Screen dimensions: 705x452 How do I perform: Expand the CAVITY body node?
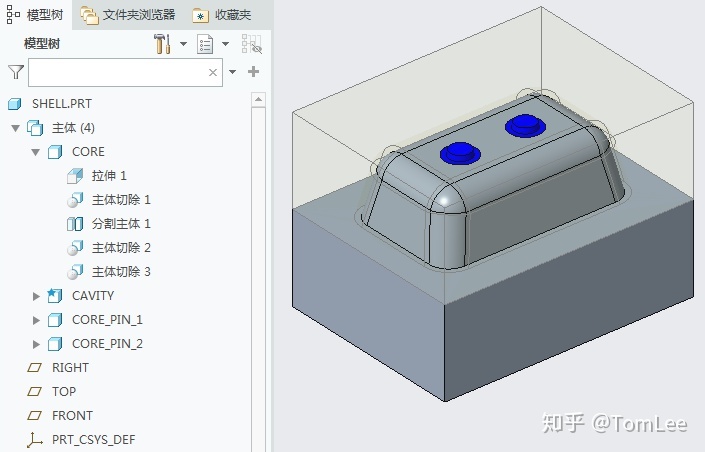(x=36, y=296)
